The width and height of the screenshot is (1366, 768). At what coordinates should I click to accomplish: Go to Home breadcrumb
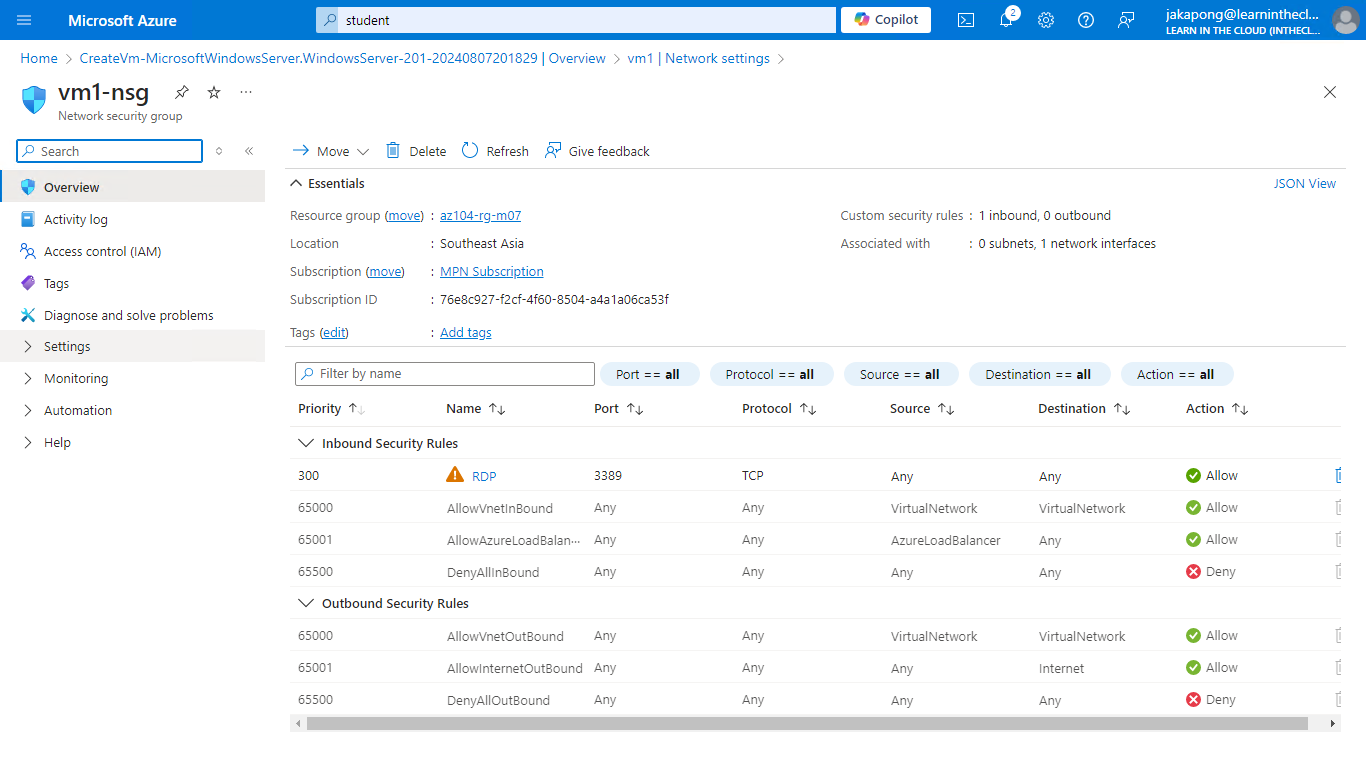pos(39,59)
